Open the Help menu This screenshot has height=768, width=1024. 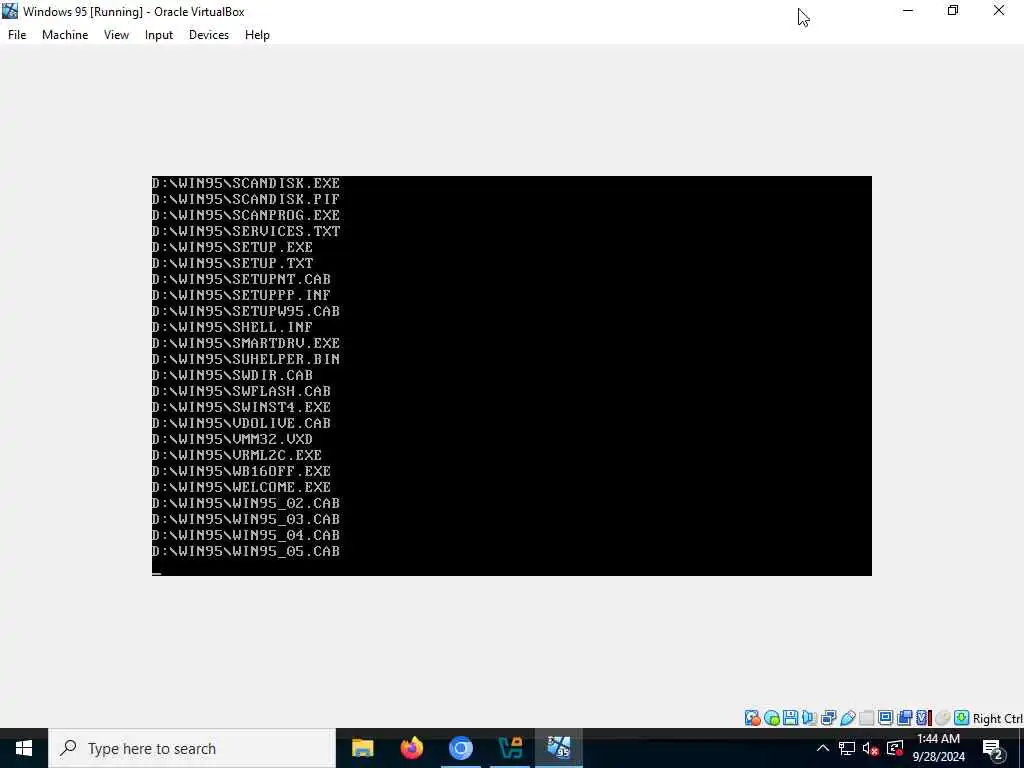pyautogui.click(x=257, y=35)
